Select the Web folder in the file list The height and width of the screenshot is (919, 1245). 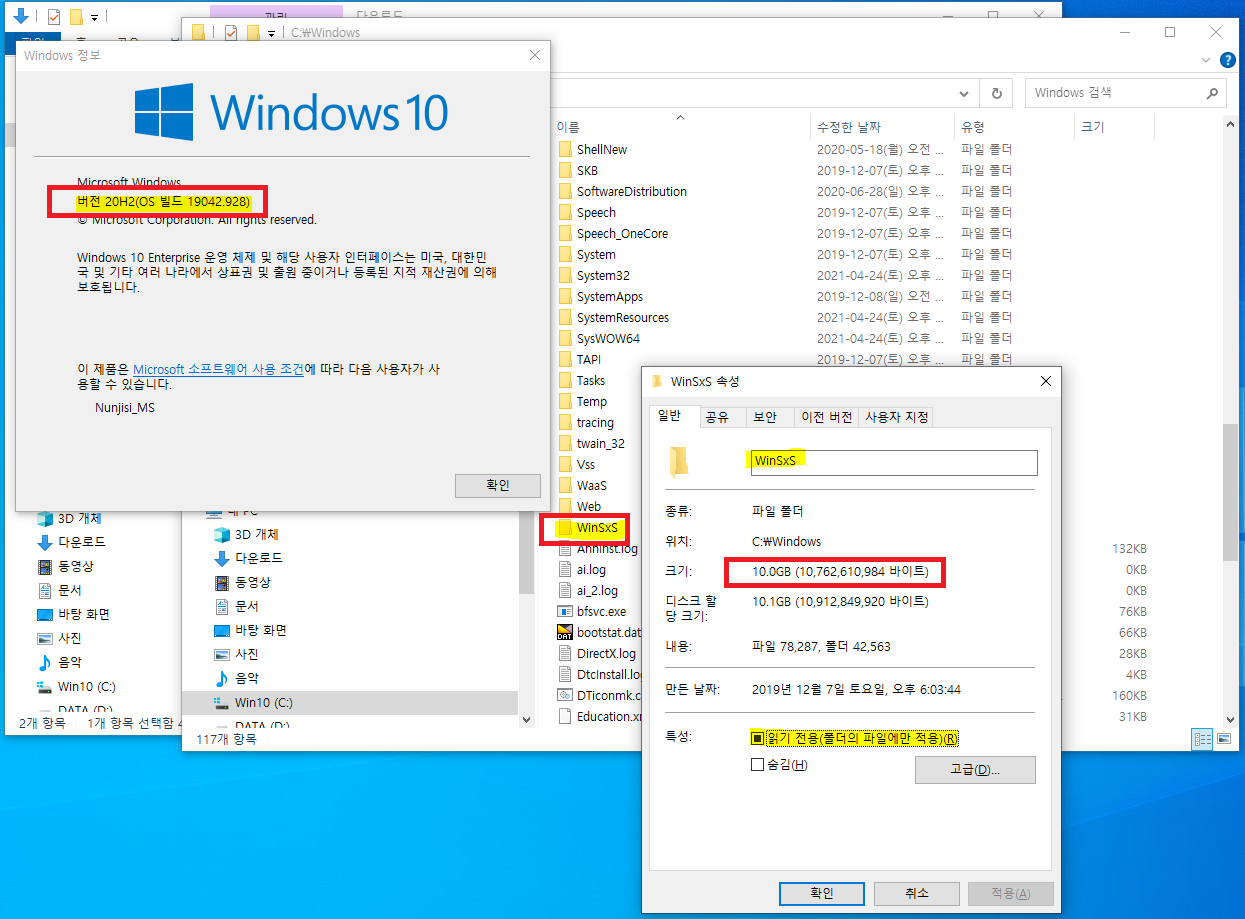pos(589,506)
